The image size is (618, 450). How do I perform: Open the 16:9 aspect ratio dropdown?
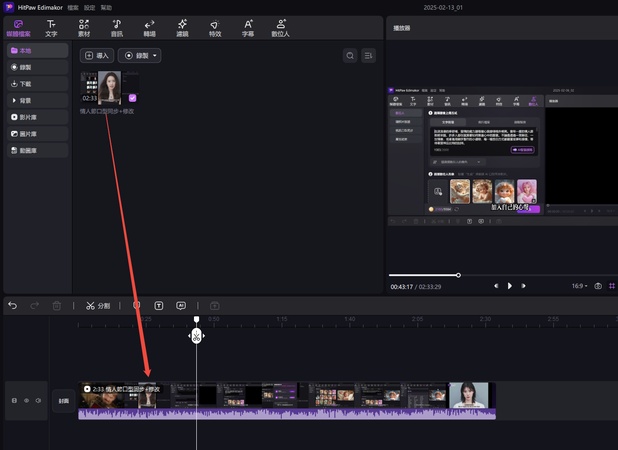(x=579, y=285)
